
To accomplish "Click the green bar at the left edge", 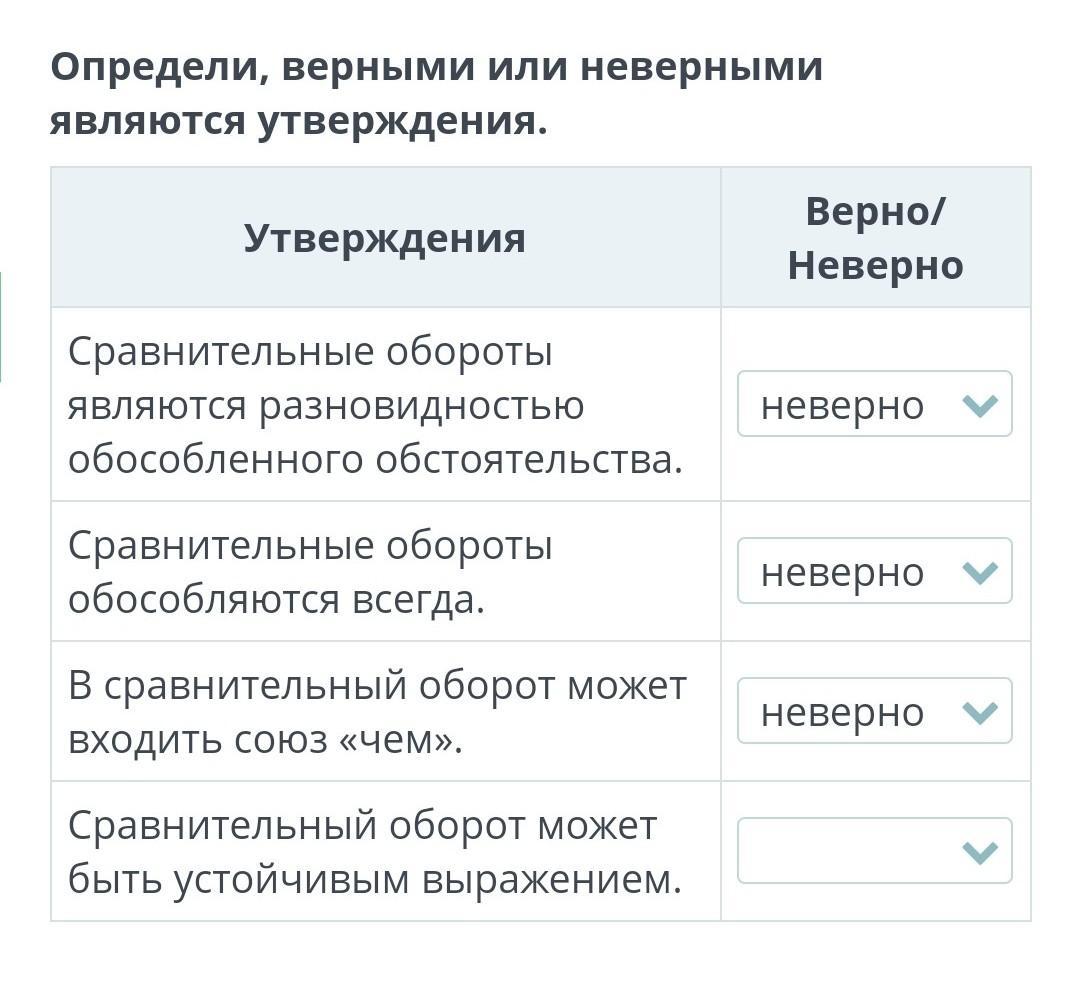I will [1, 326].
